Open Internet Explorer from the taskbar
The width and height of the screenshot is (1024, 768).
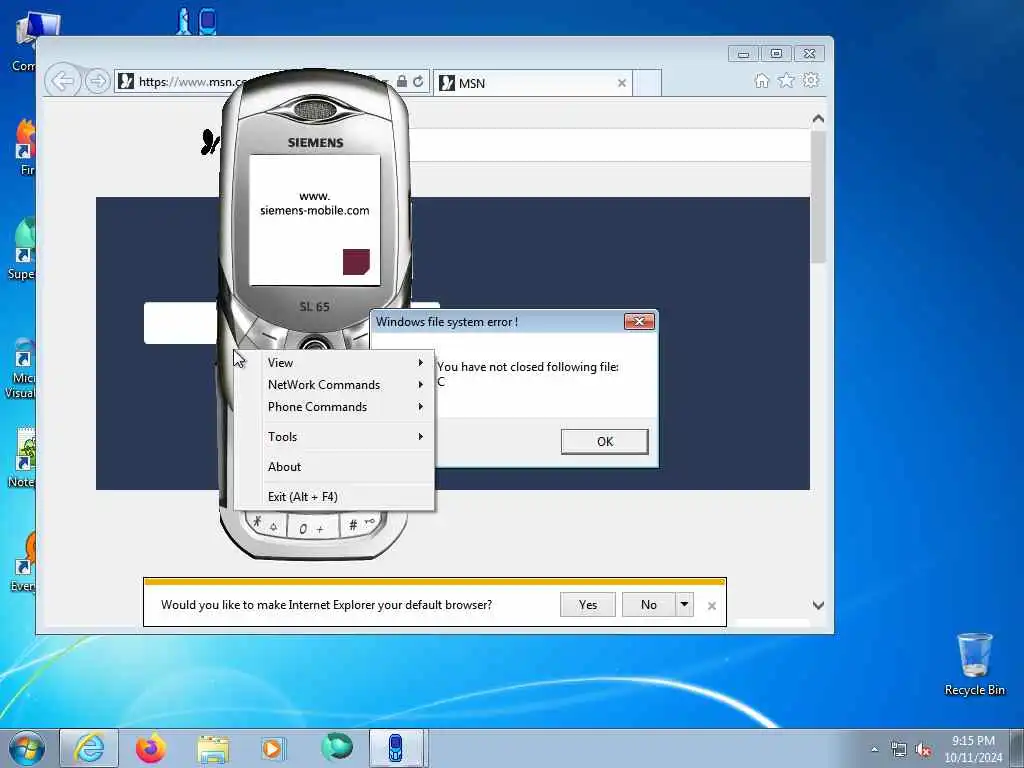tap(89, 748)
